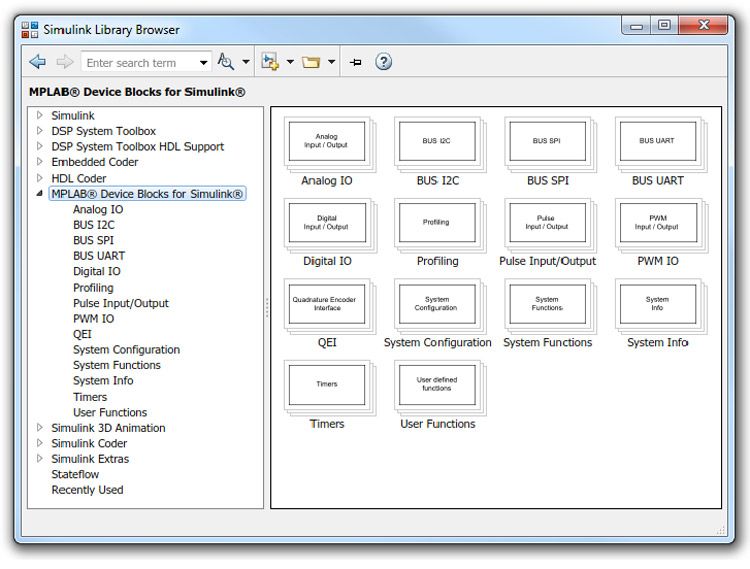Select System Configuration in the tree
The width and height of the screenshot is (750, 569).
126,350
